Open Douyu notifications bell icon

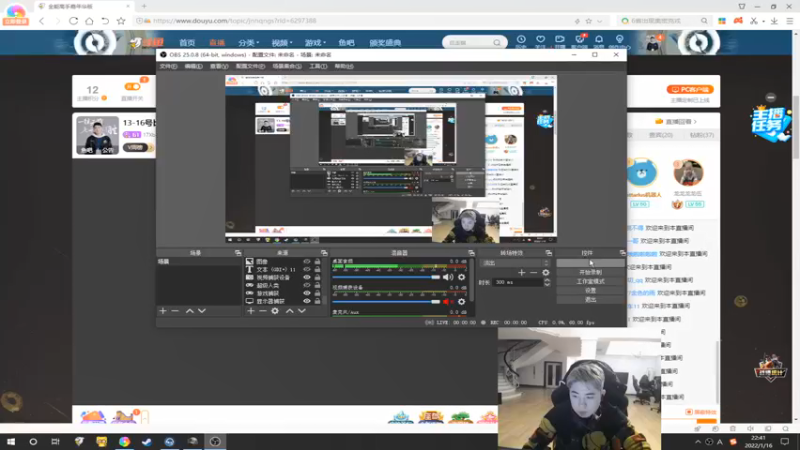[x=599, y=41]
